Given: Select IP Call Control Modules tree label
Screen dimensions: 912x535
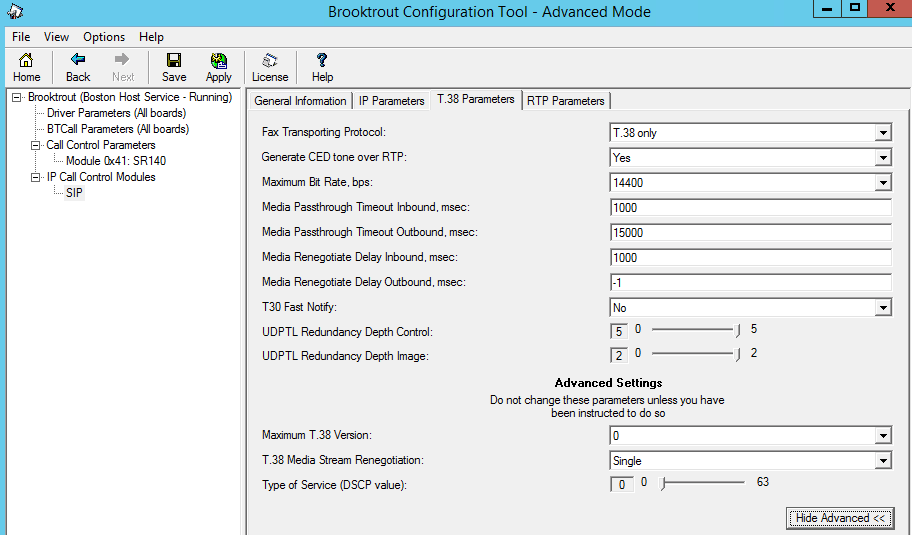Looking at the screenshot, I should 101,177.
